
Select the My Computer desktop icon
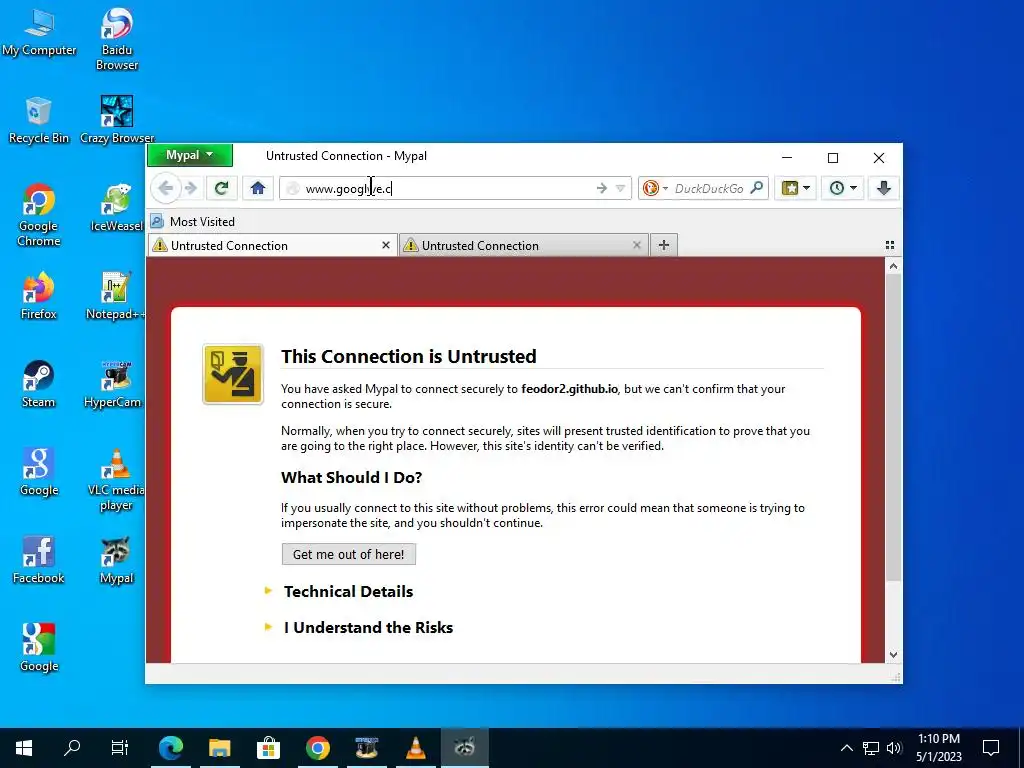pyautogui.click(x=39, y=31)
